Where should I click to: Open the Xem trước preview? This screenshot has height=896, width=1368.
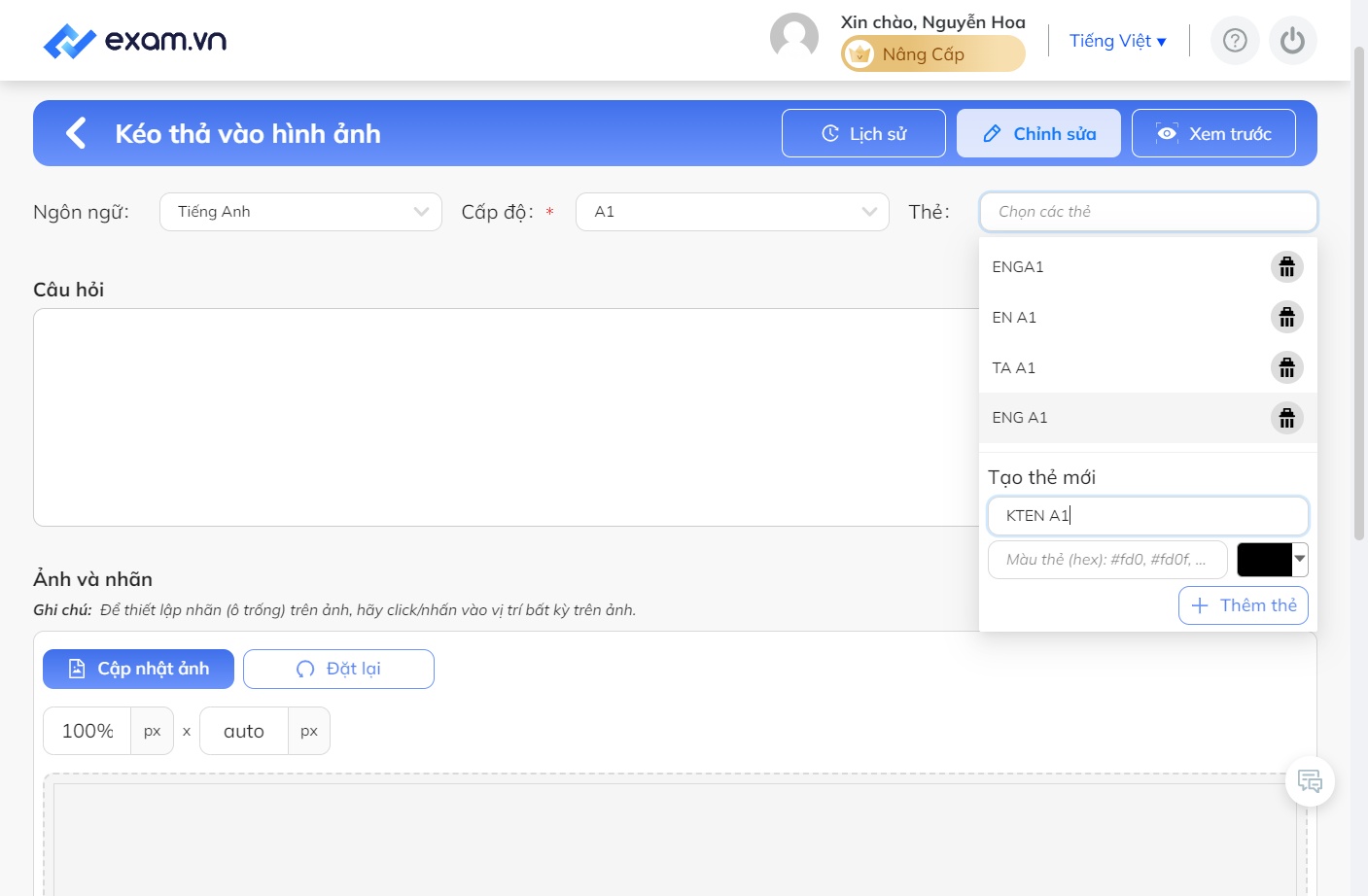1213,133
